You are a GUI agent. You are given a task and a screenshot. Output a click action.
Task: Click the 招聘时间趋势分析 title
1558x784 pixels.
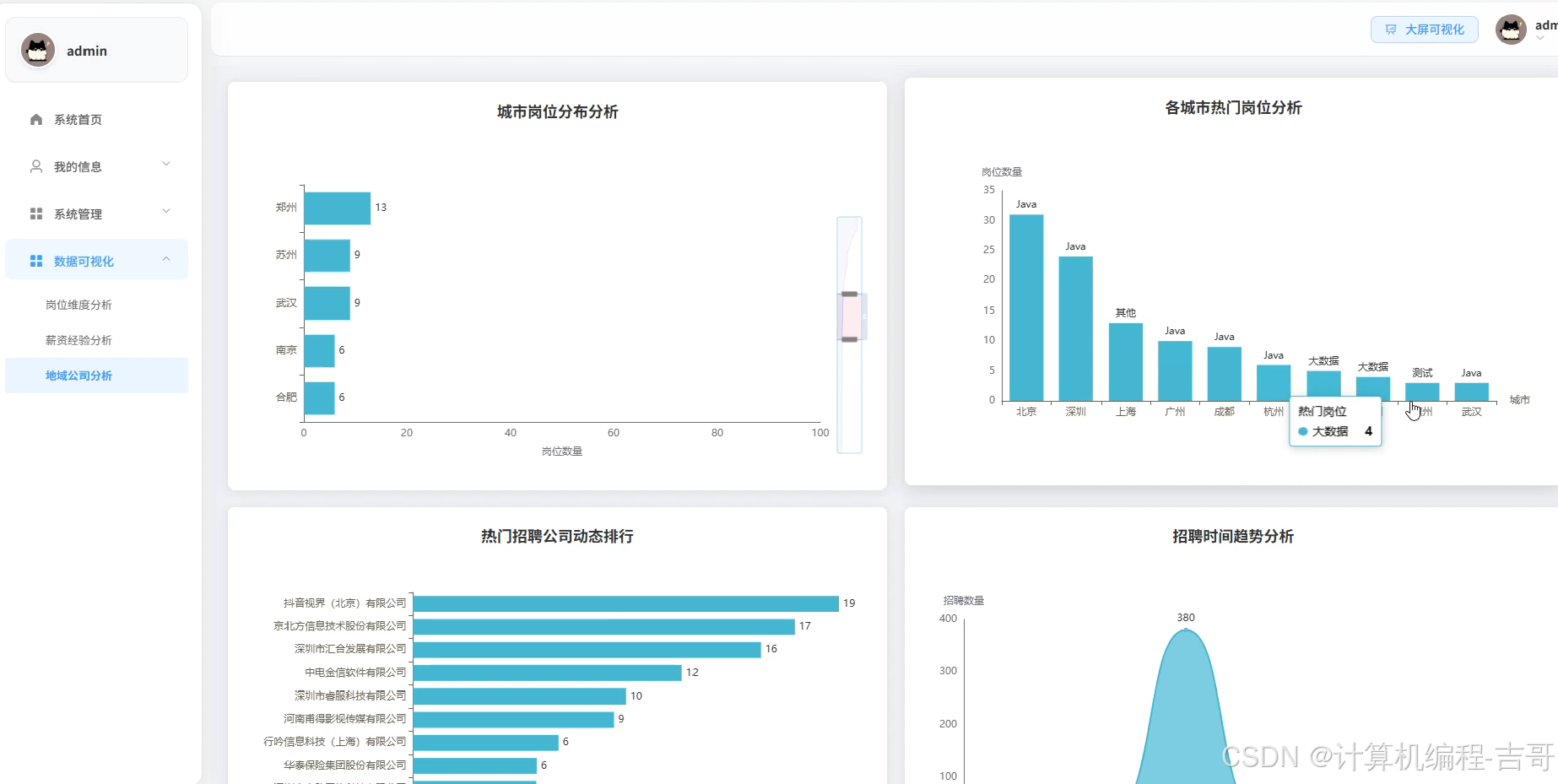(1233, 536)
